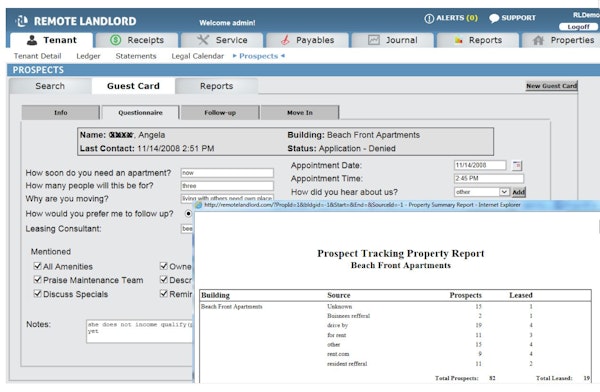Select the Questionnaire sub-tab
Screen dimensions: 600x392
click(140, 113)
